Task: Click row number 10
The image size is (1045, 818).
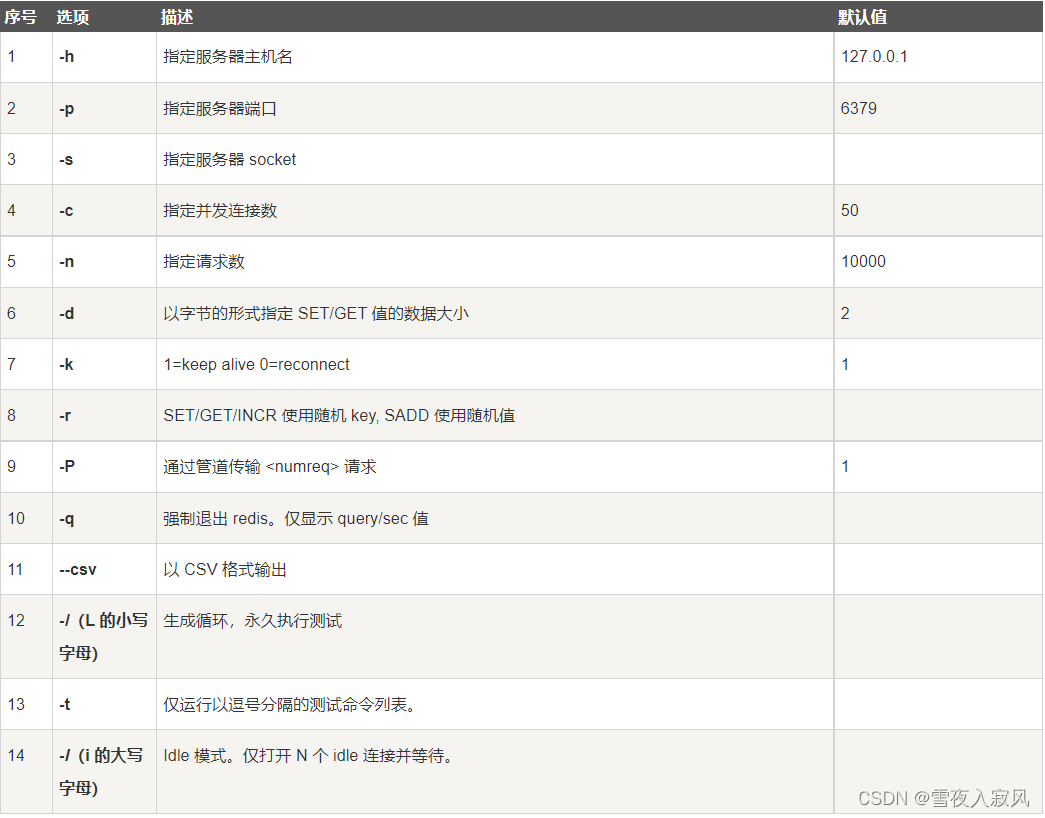Action: tap(16, 519)
